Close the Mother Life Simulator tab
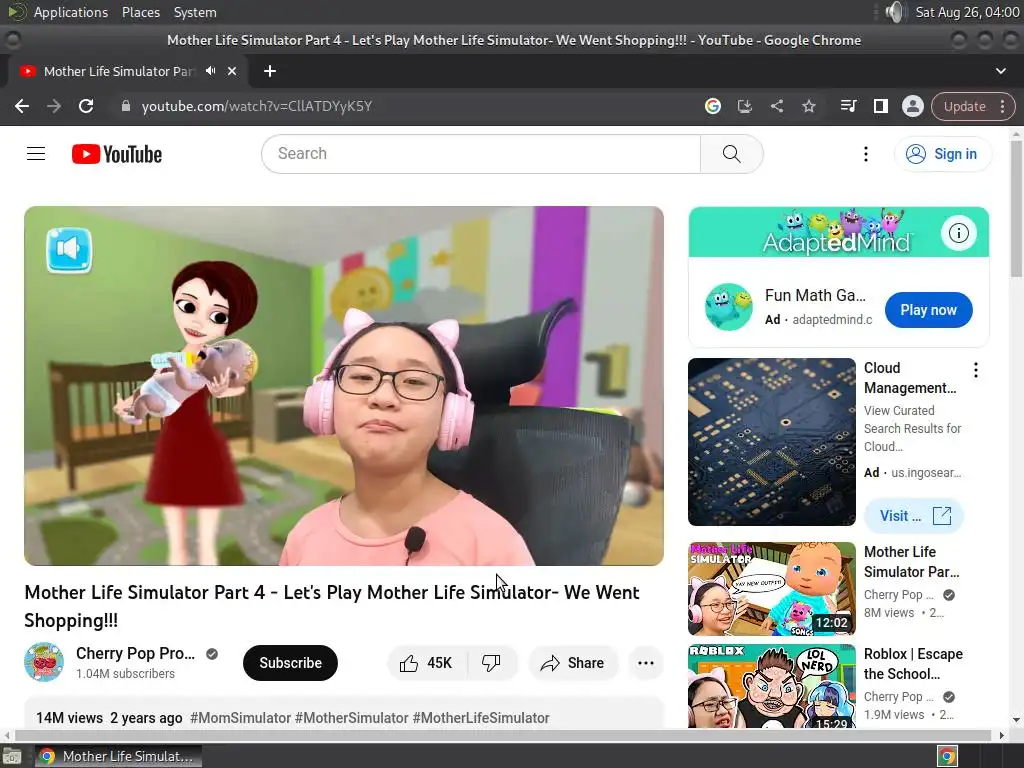Screen dimensions: 1024x768 (x=232, y=71)
